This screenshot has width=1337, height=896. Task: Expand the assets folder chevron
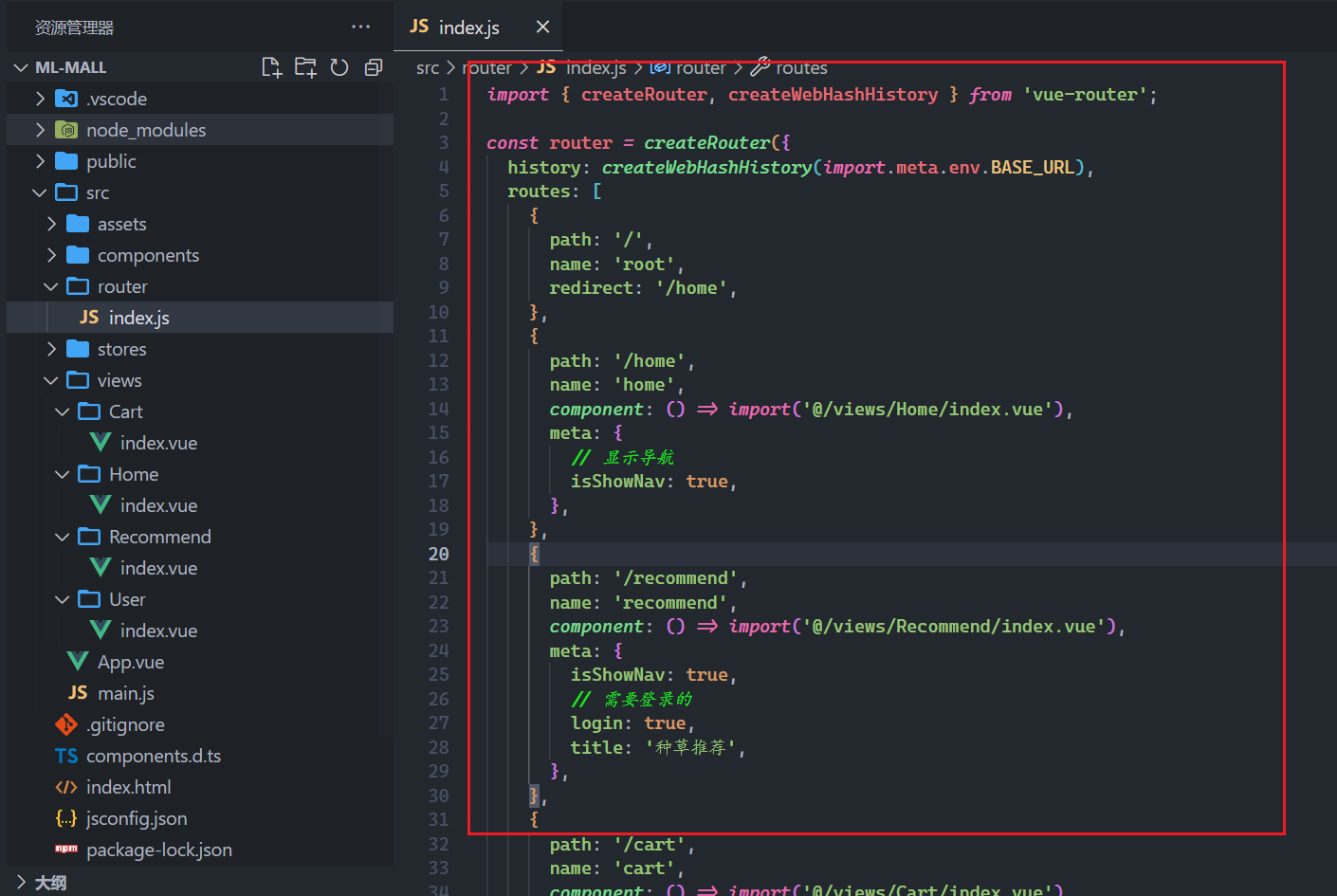[51, 224]
